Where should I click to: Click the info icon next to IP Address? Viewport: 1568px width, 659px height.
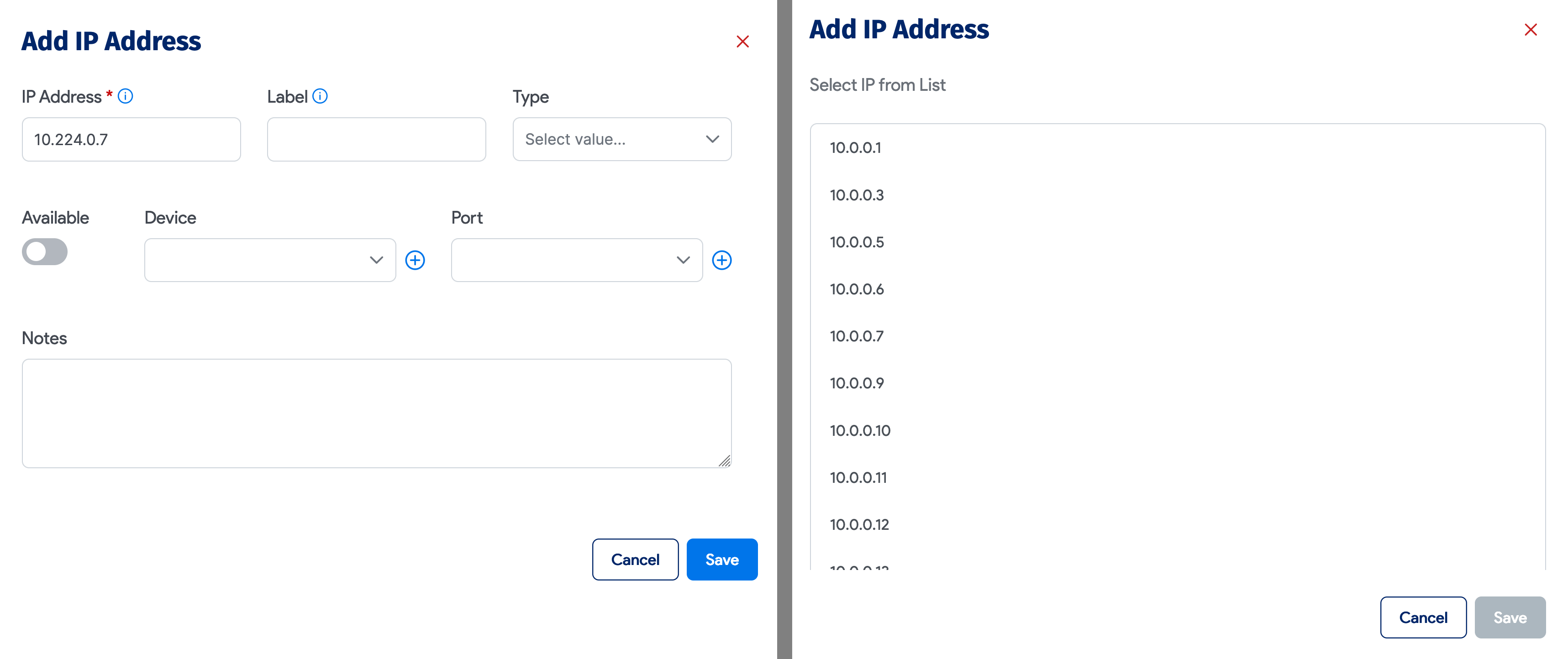tap(126, 95)
